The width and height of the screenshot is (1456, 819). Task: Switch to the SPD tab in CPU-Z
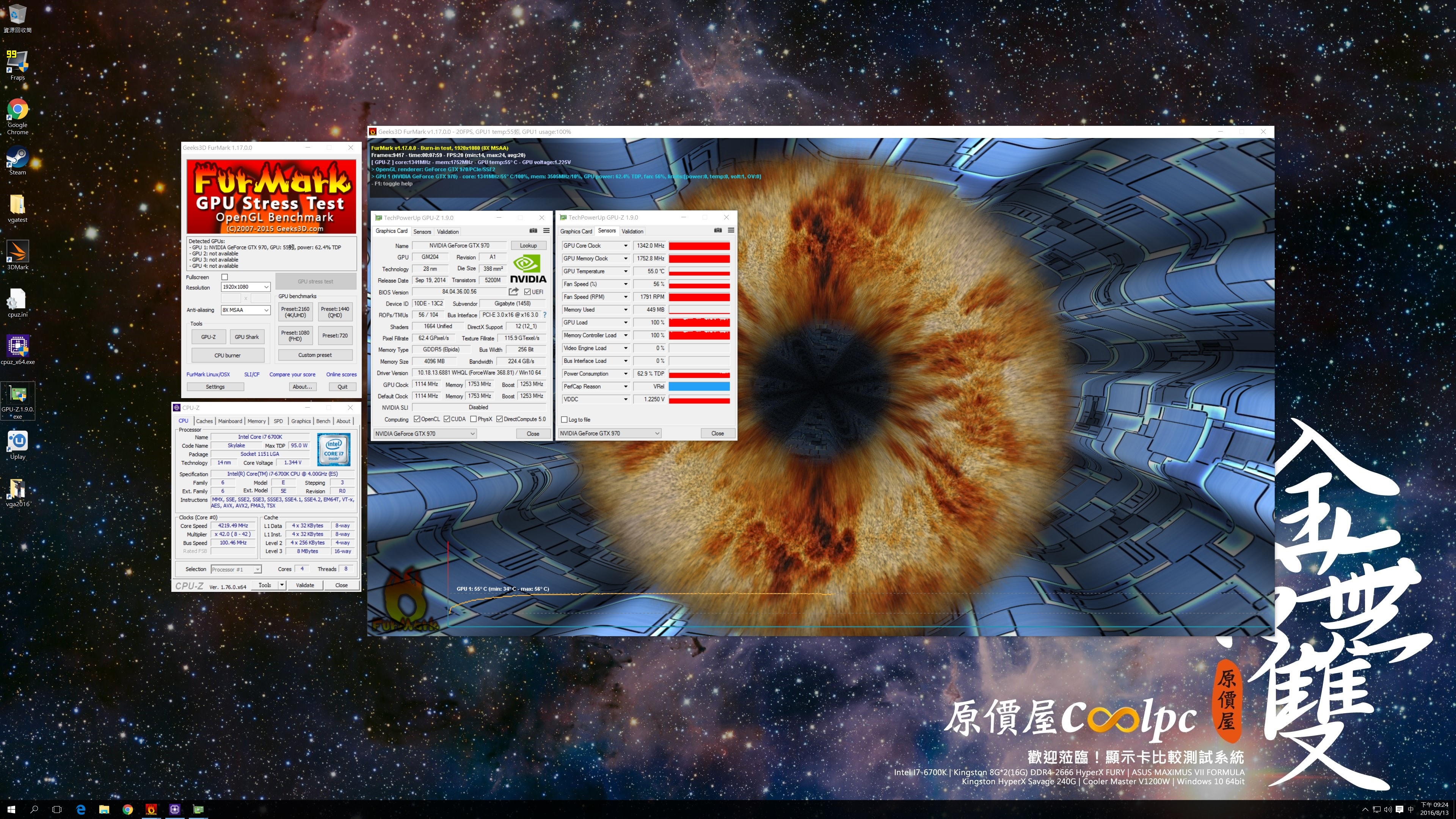[x=278, y=421]
